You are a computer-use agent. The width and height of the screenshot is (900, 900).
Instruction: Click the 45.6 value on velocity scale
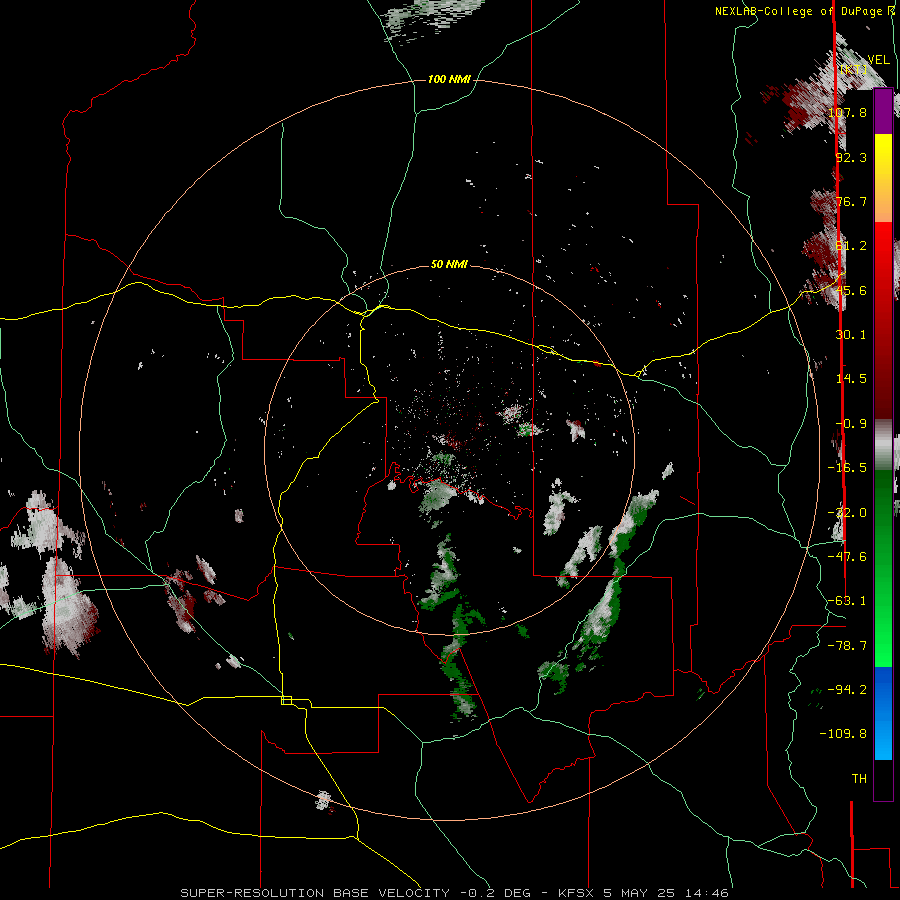click(x=851, y=290)
